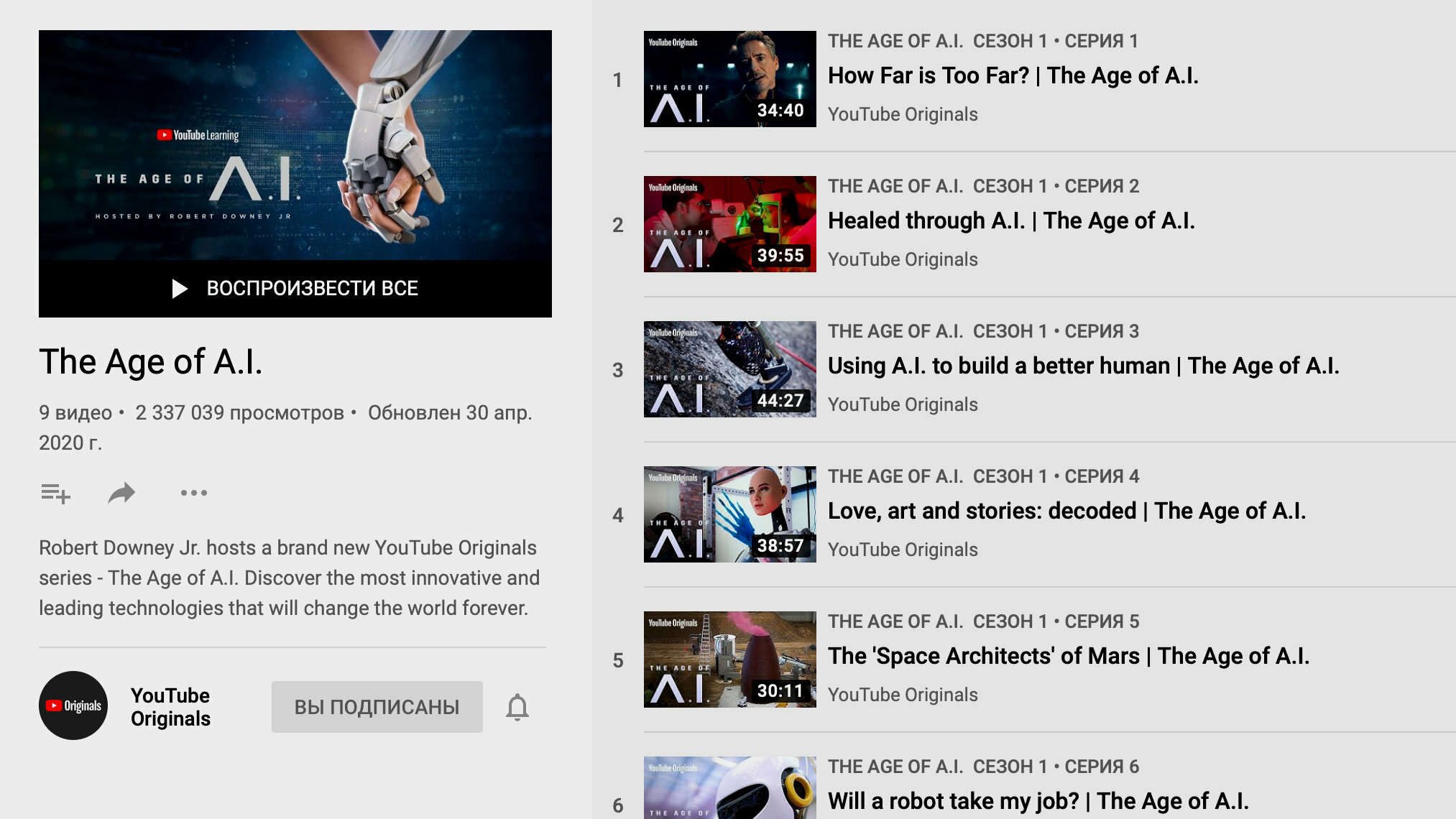Open the episode 3 thumbnail showing 44:27
1456x819 pixels.
click(x=730, y=369)
